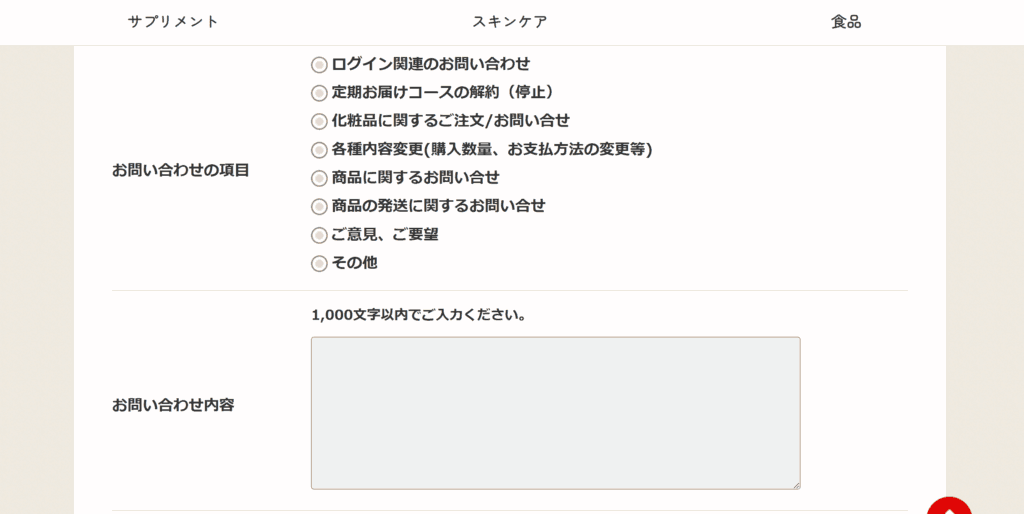Image resolution: width=1024 pixels, height=514 pixels.
Task: Click the ご意見、ご要望 label text
Action: tap(385, 234)
